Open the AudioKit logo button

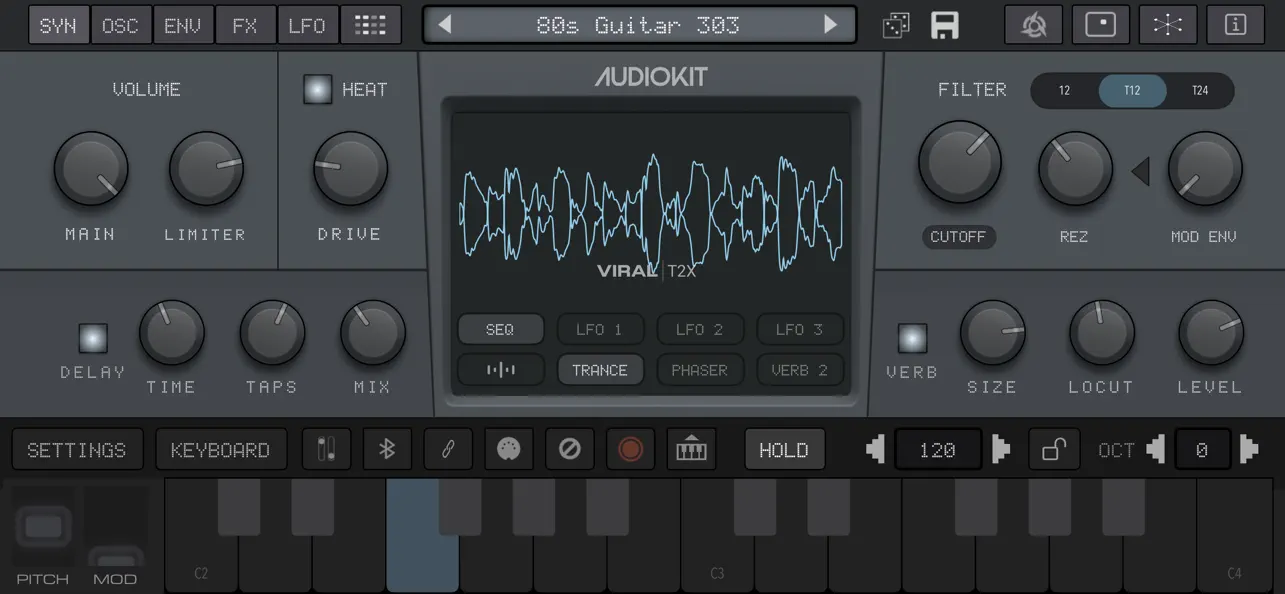(x=1033, y=26)
